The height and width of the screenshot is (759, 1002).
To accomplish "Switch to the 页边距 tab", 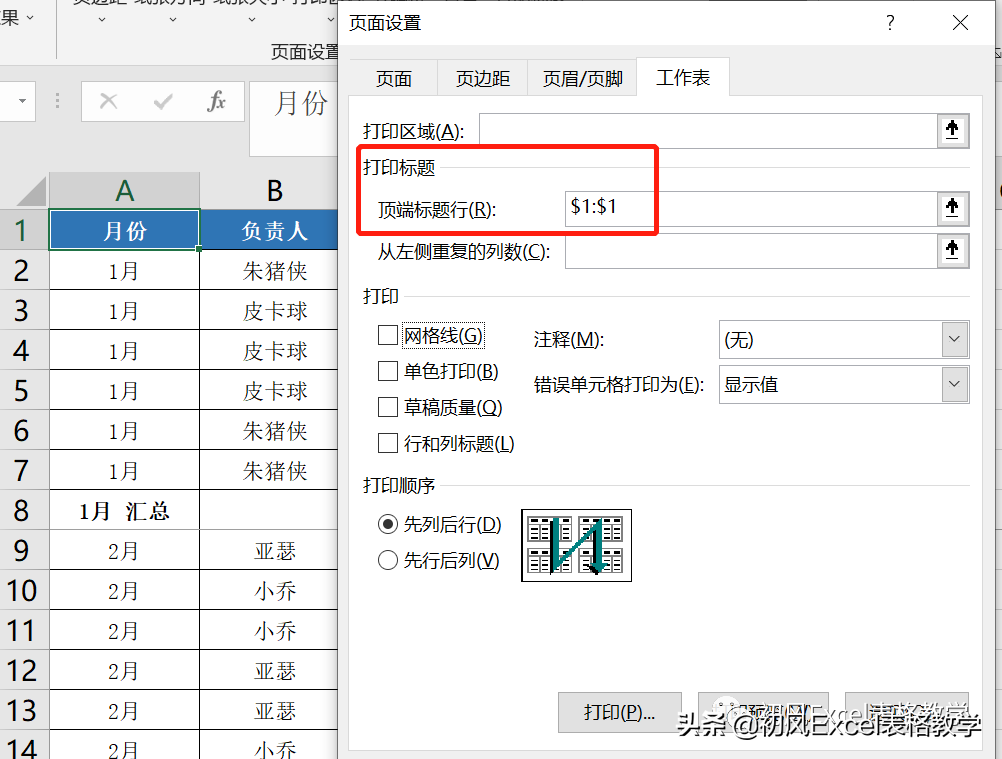I will [x=482, y=79].
